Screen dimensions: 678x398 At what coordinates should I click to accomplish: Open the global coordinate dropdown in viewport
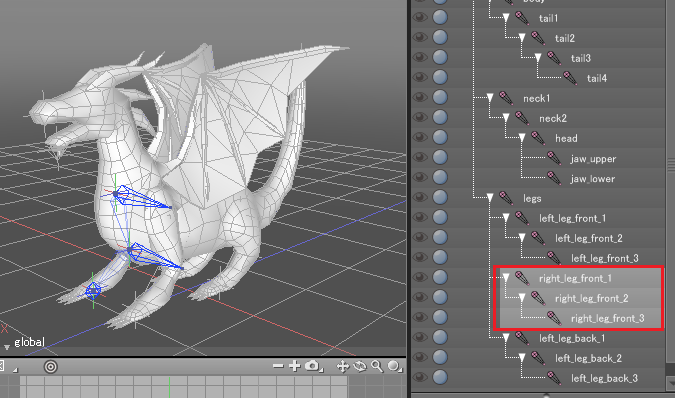(x=7, y=347)
